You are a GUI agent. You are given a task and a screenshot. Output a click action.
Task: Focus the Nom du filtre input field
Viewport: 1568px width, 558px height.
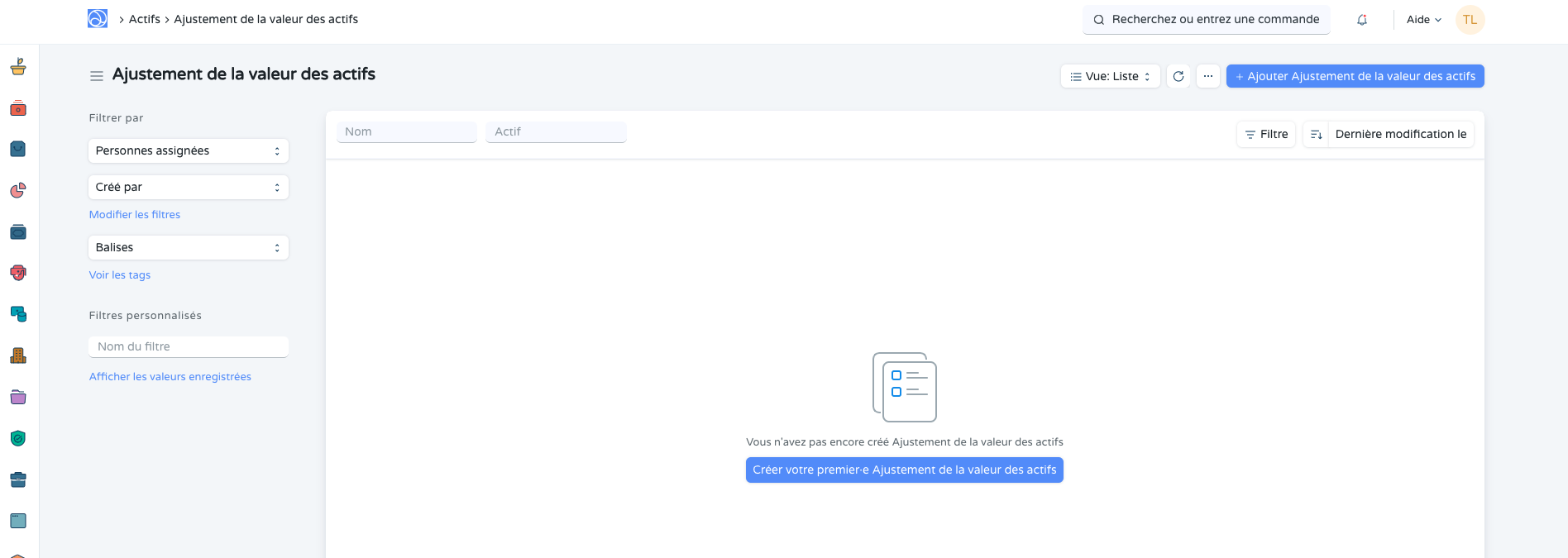(x=189, y=347)
